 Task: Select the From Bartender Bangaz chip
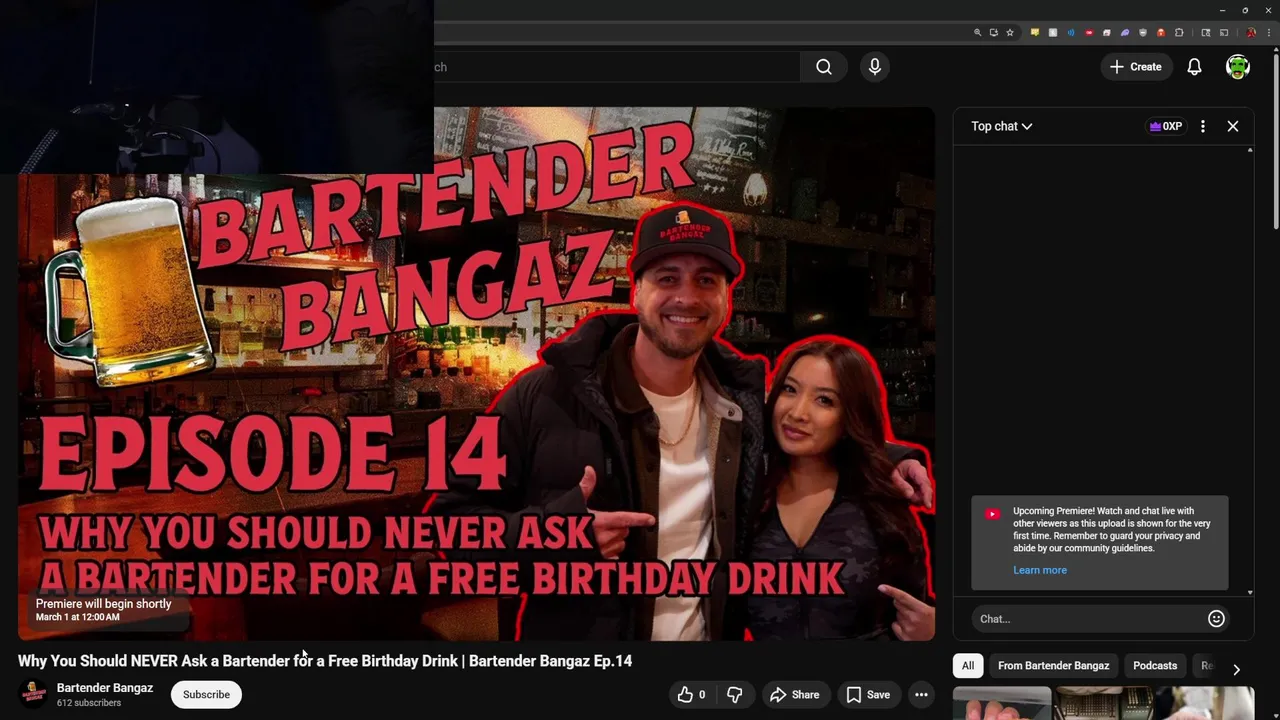[x=1053, y=666]
